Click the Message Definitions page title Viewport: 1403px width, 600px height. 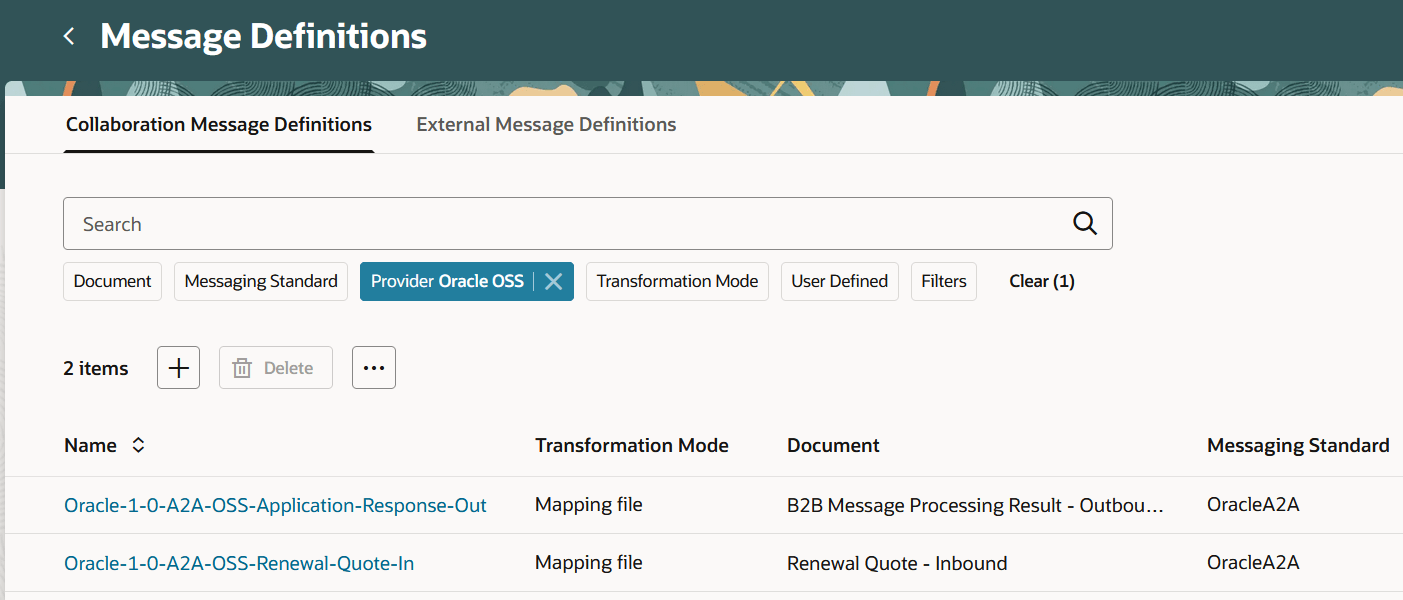coord(264,37)
